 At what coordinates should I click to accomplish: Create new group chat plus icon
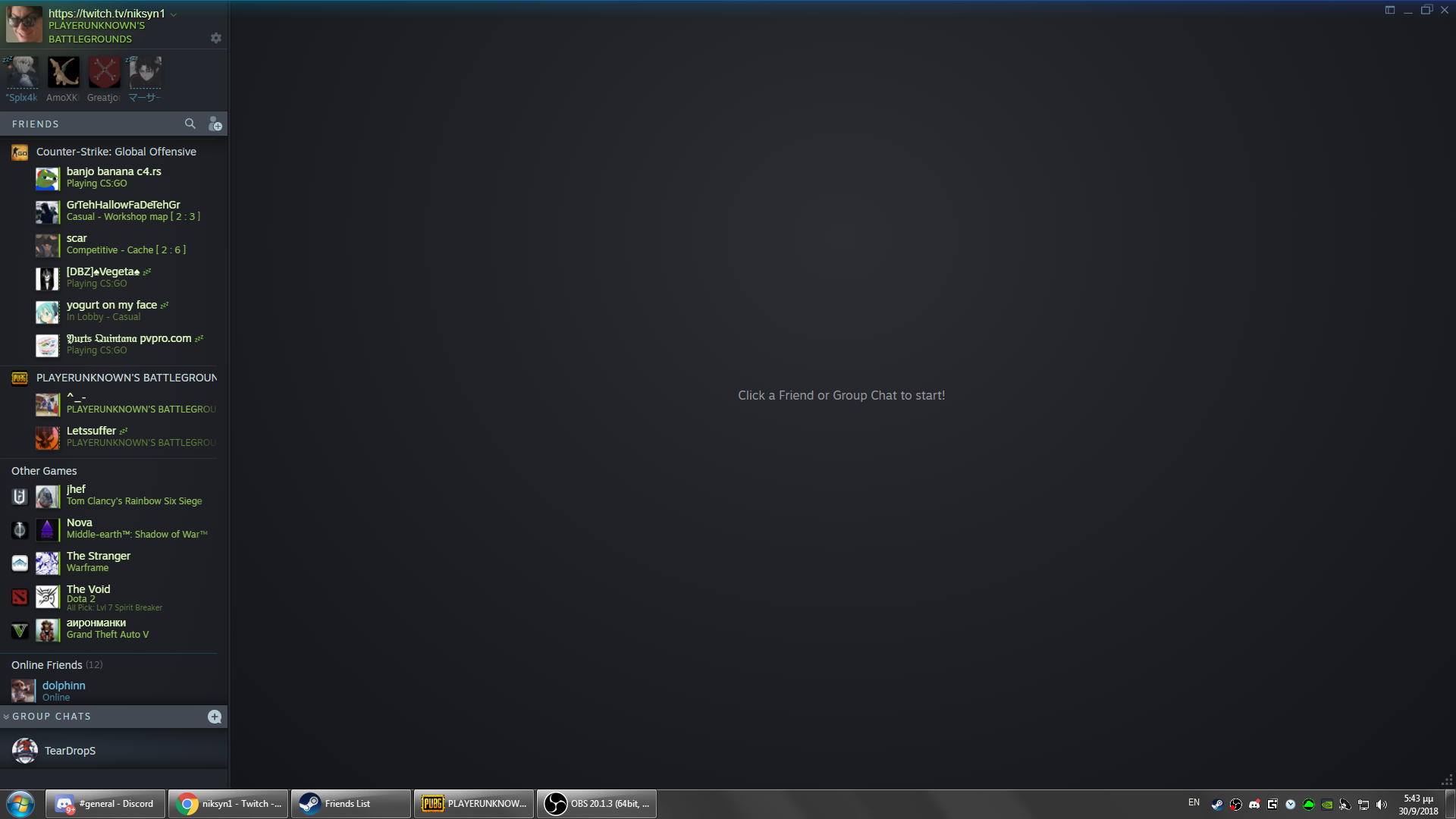coord(215,717)
